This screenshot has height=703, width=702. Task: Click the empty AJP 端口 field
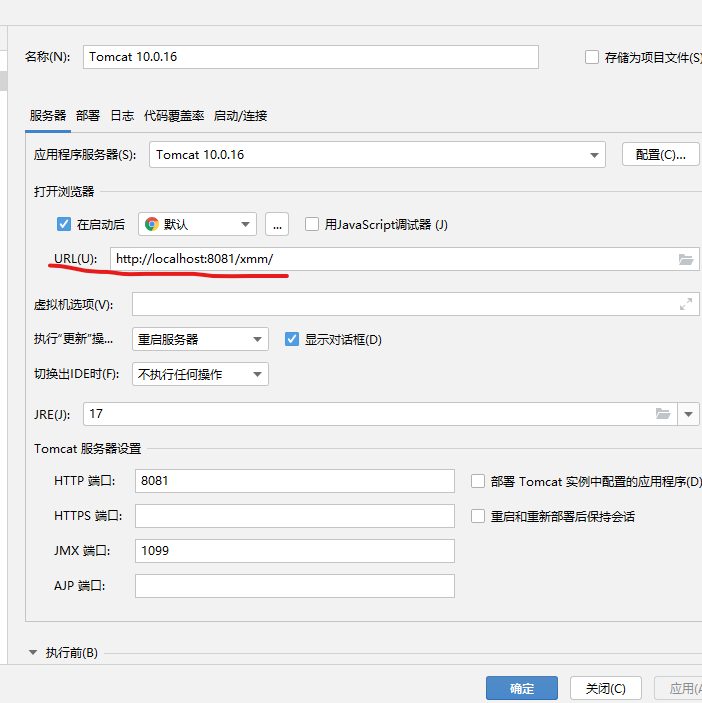point(295,586)
